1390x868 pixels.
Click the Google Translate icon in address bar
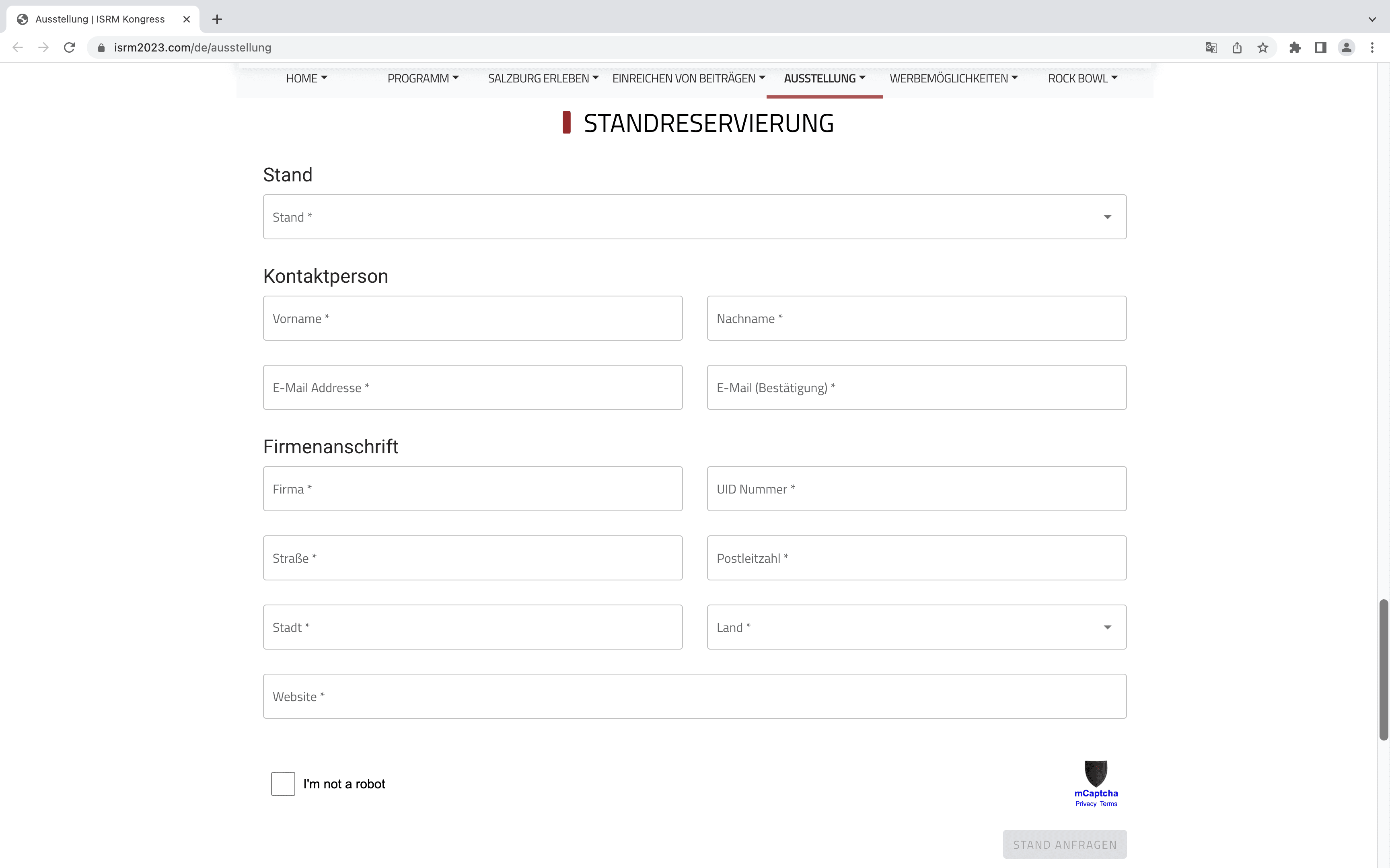point(1211,47)
